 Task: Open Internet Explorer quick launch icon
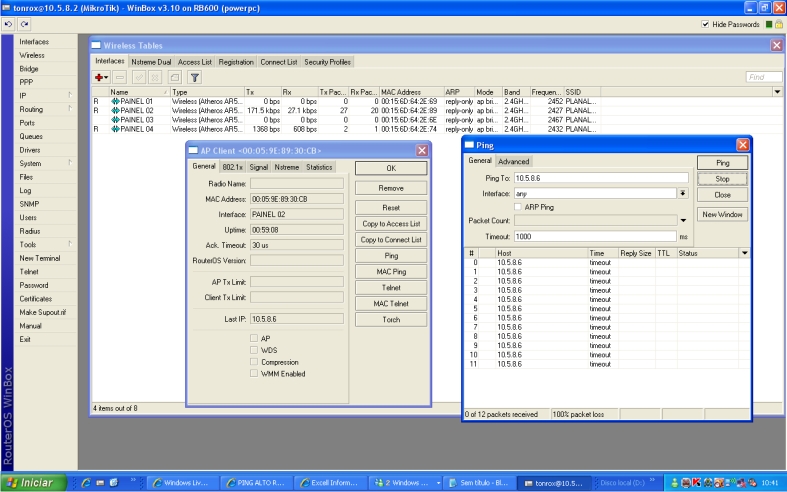coord(86,482)
